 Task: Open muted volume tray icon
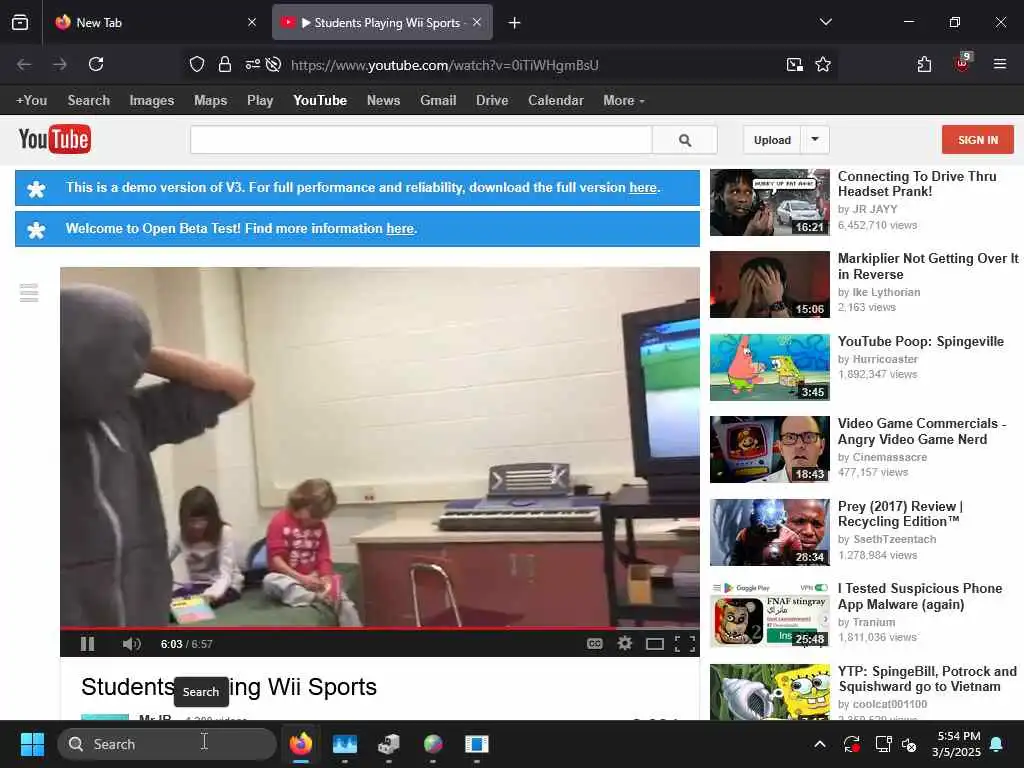[x=908, y=744]
